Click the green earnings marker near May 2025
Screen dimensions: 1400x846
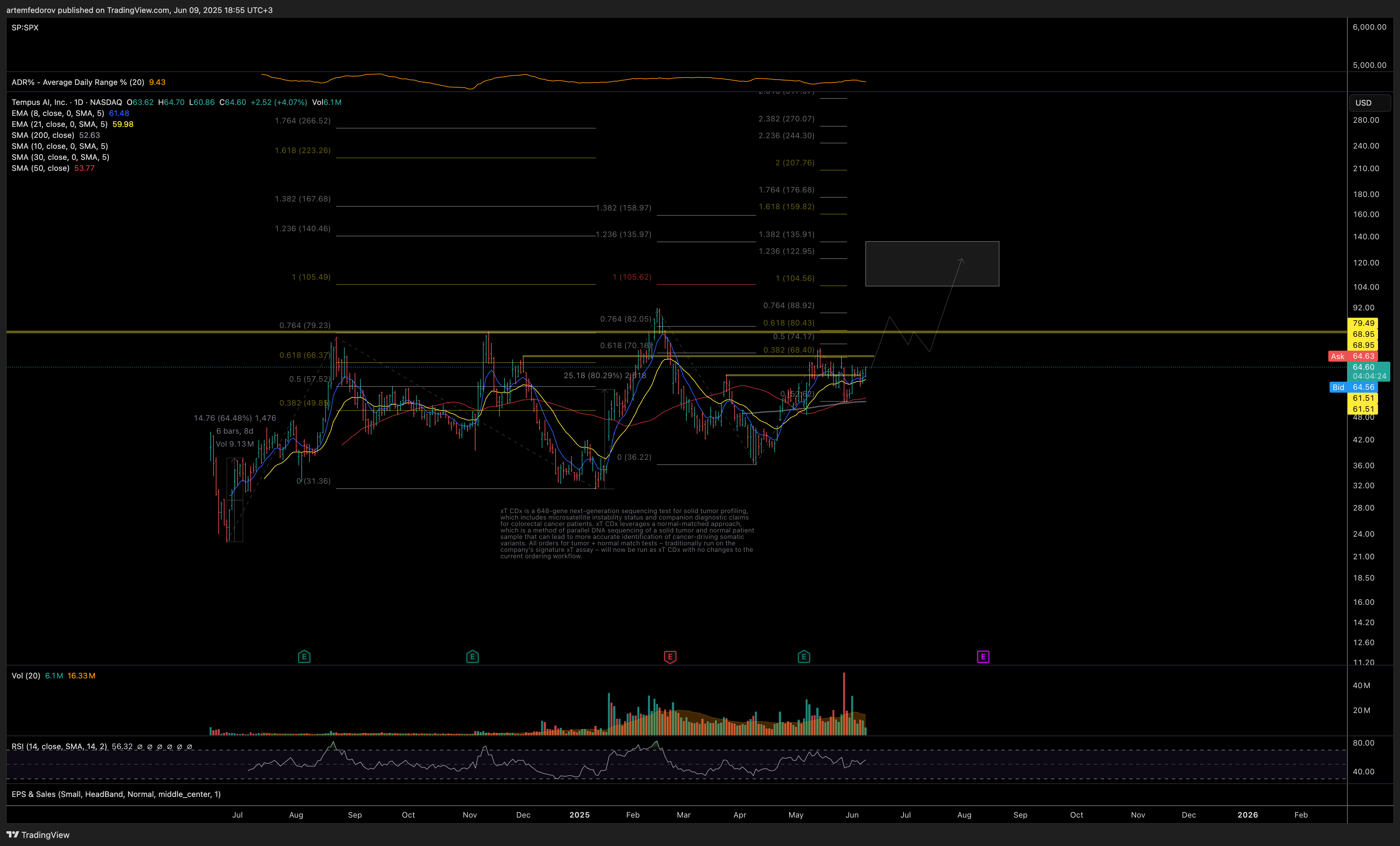pyautogui.click(x=803, y=657)
